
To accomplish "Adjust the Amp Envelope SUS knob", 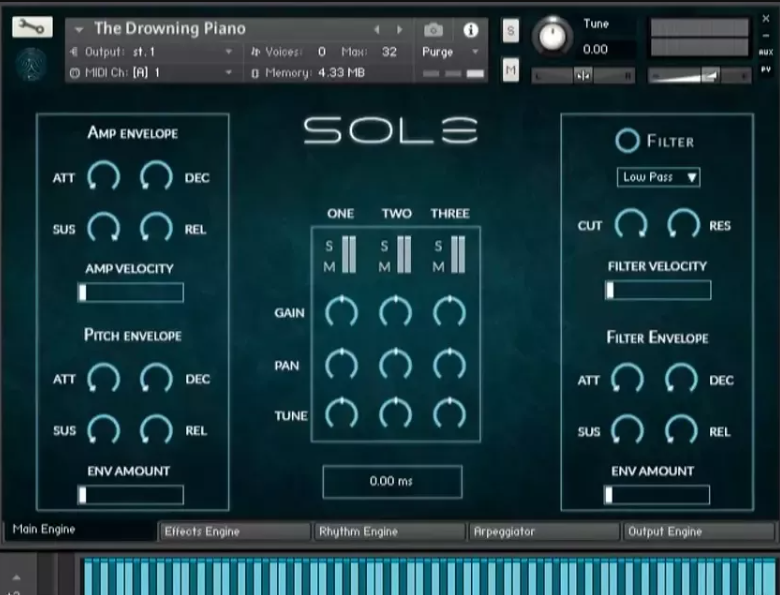I will point(103,227).
